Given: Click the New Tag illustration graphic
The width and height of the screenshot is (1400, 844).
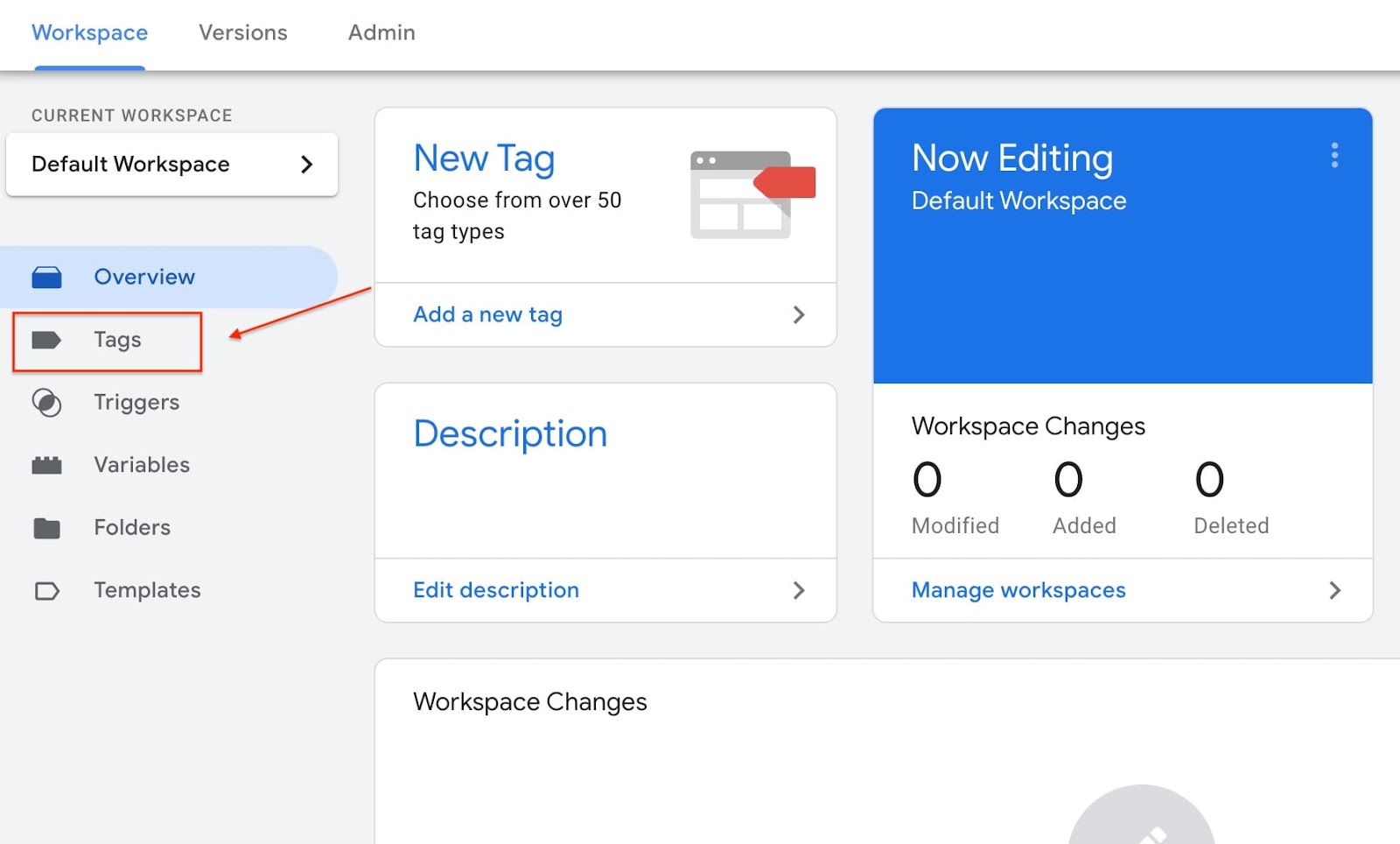Looking at the screenshot, I should tap(752, 194).
